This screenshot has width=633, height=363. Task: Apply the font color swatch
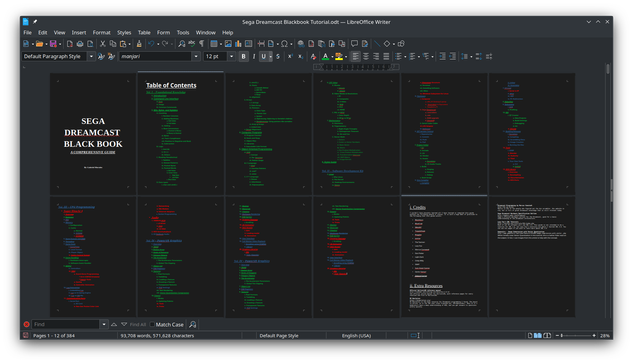[325, 57]
